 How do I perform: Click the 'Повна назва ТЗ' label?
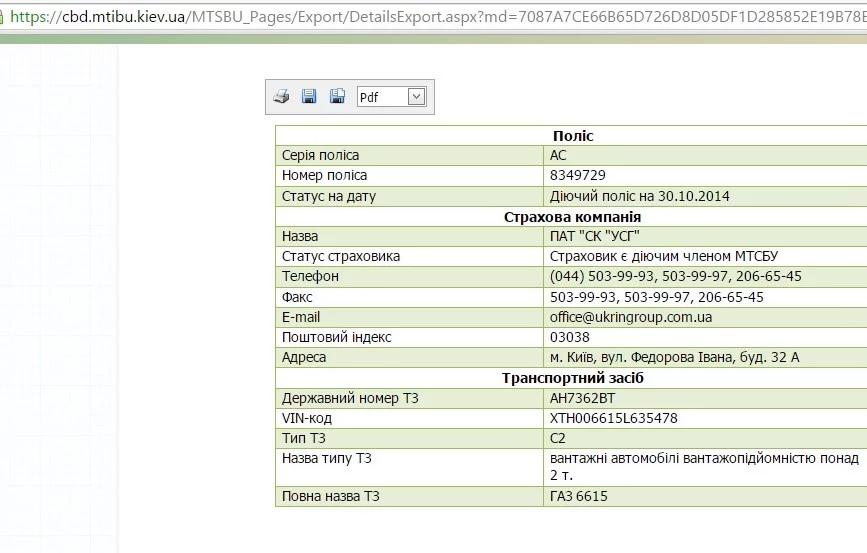(331, 496)
